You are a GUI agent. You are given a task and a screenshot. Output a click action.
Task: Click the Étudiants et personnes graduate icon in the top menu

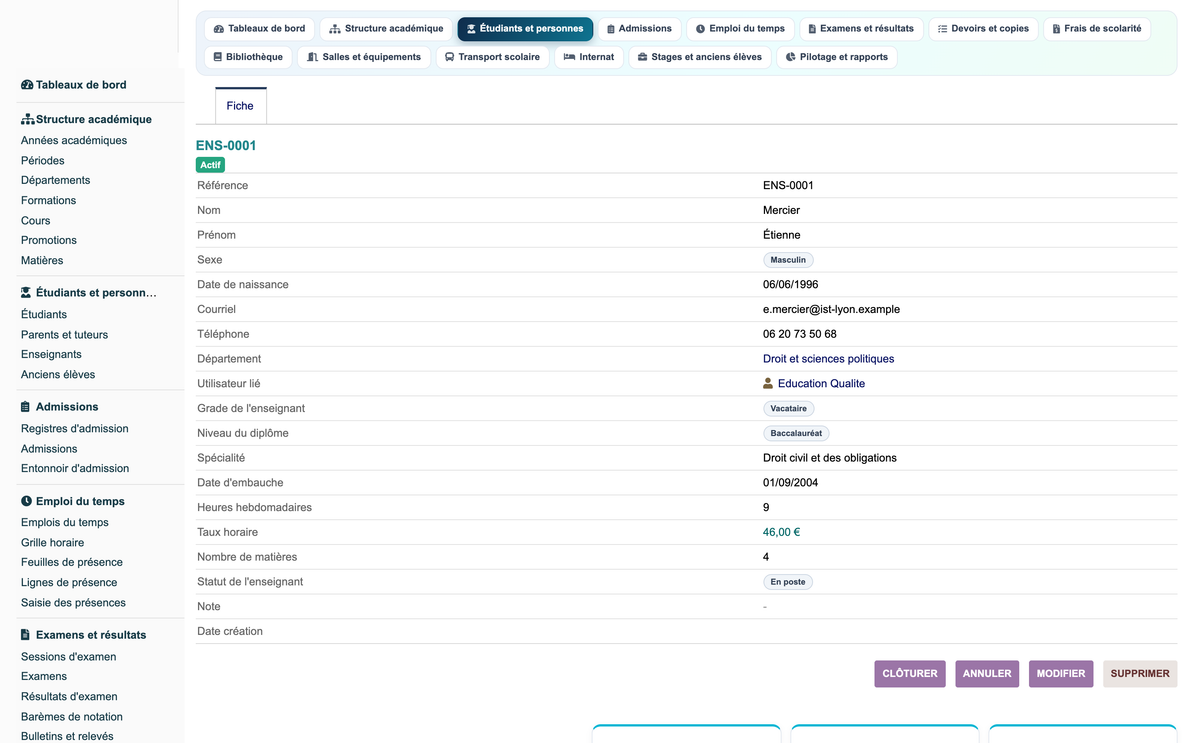click(471, 29)
